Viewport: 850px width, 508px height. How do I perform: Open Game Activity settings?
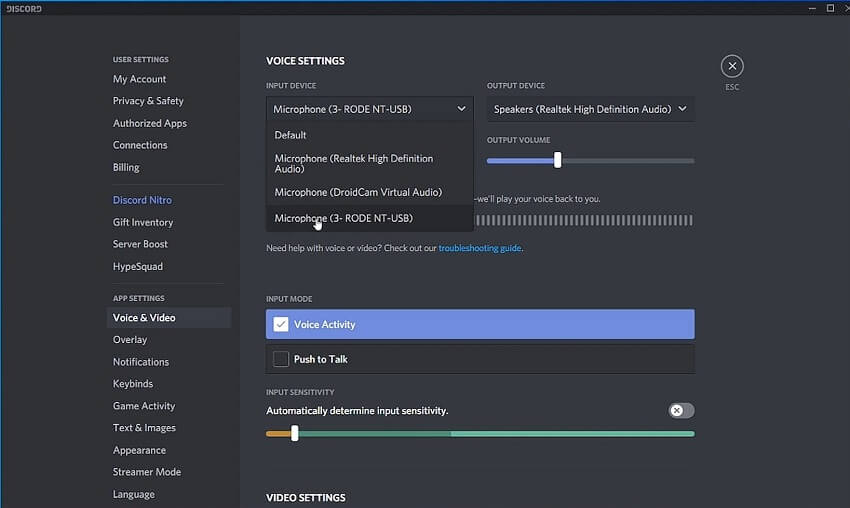[x=144, y=406]
